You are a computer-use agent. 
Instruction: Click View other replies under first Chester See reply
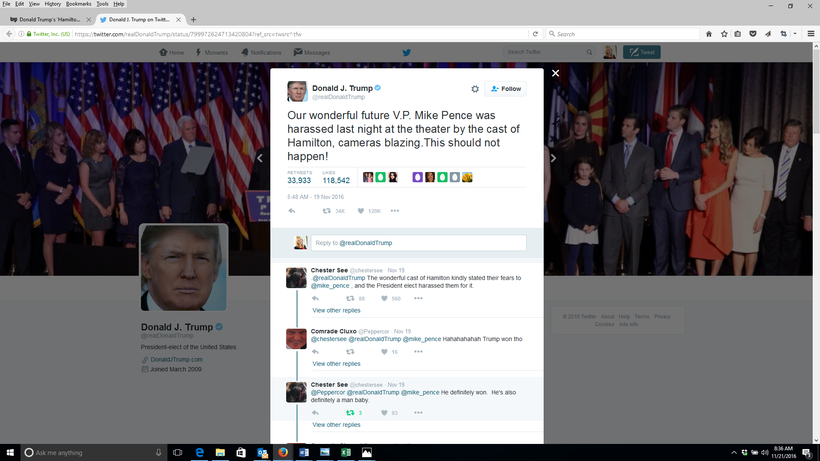click(x=336, y=310)
